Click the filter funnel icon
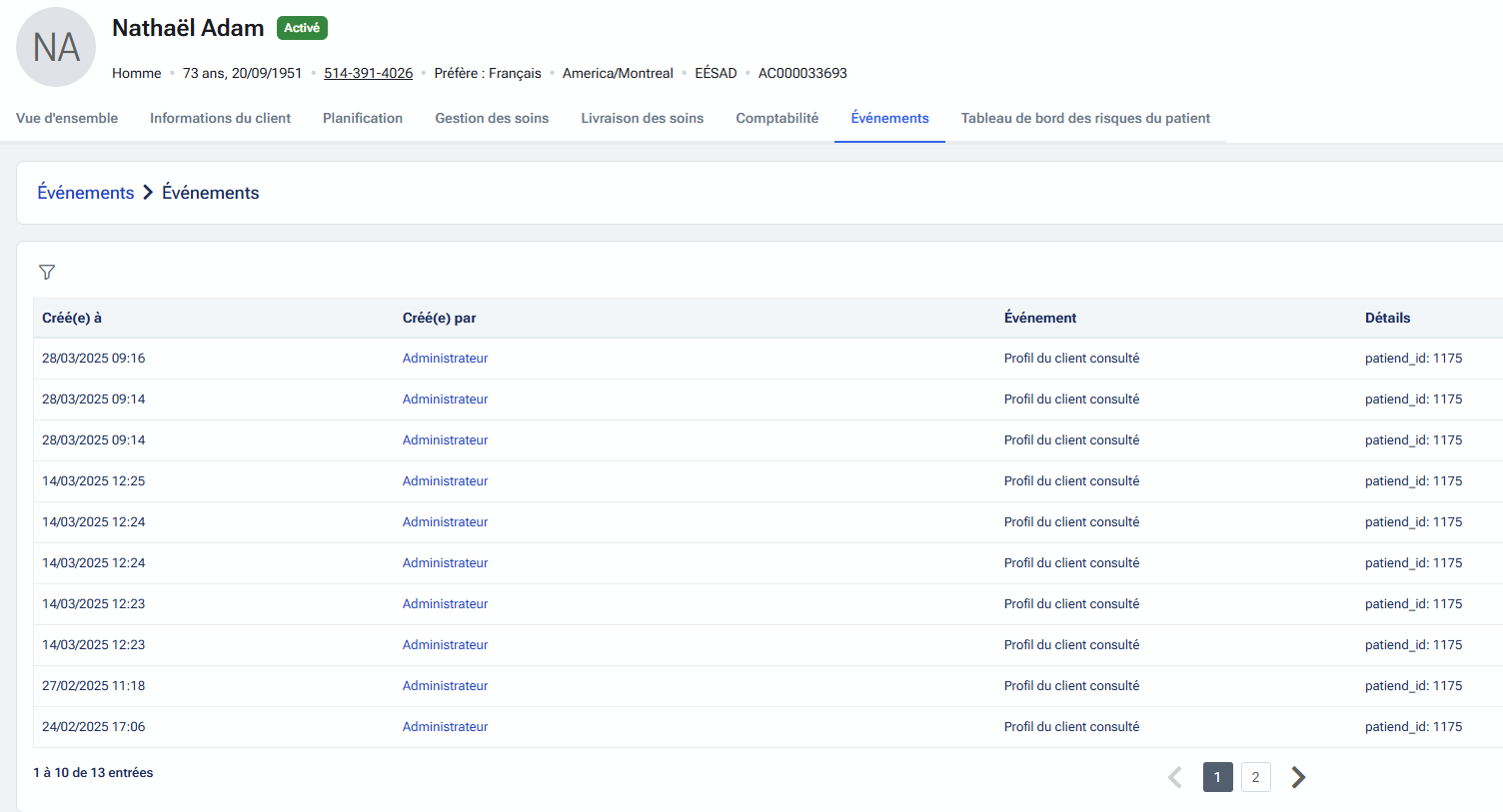Image resolution: width=1503 pixels, height=812 pixels. coord(47,272)
